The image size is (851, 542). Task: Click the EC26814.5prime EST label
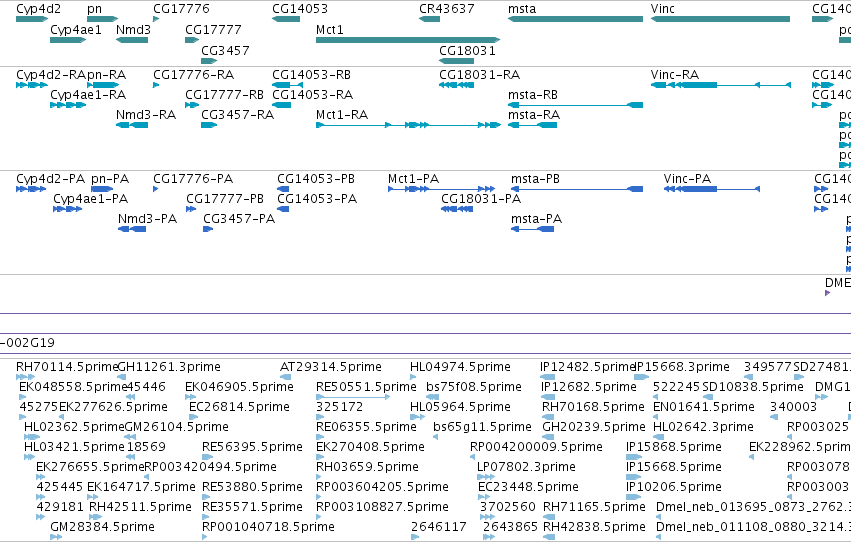239,407
